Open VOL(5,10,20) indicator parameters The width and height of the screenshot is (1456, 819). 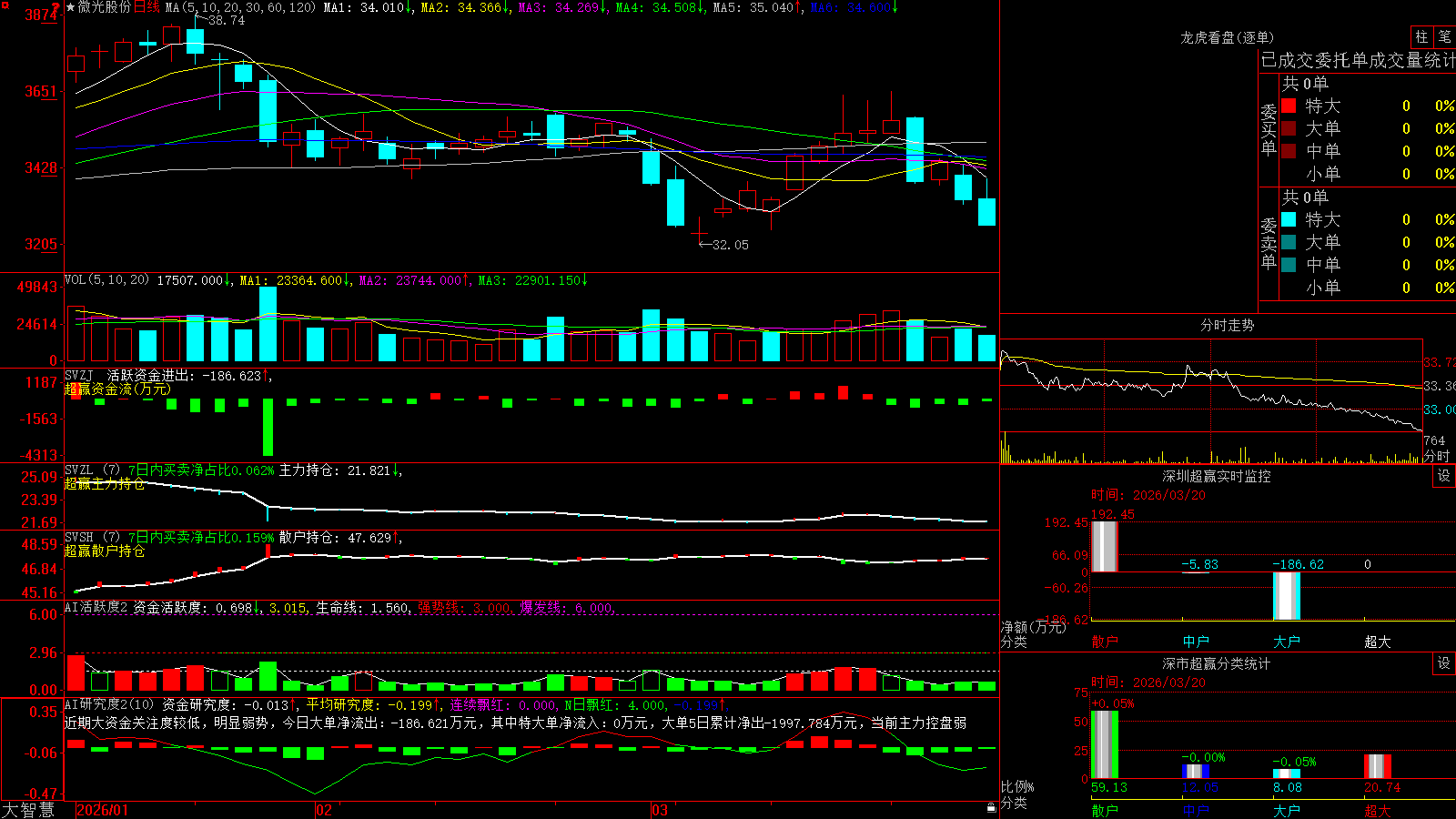point(106,280)
